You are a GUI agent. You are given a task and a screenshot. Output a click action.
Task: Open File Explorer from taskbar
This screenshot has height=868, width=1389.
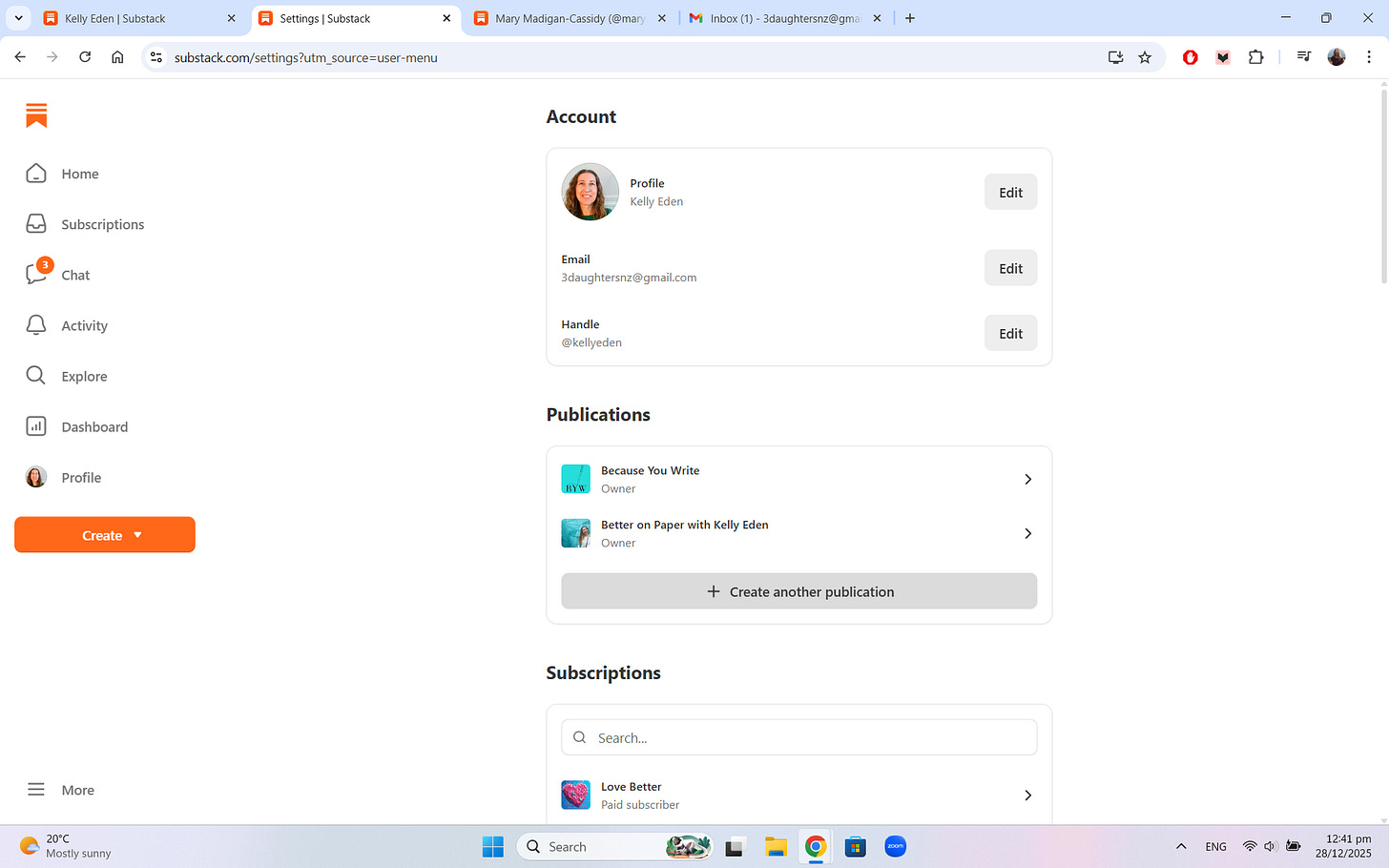[776, 846]
